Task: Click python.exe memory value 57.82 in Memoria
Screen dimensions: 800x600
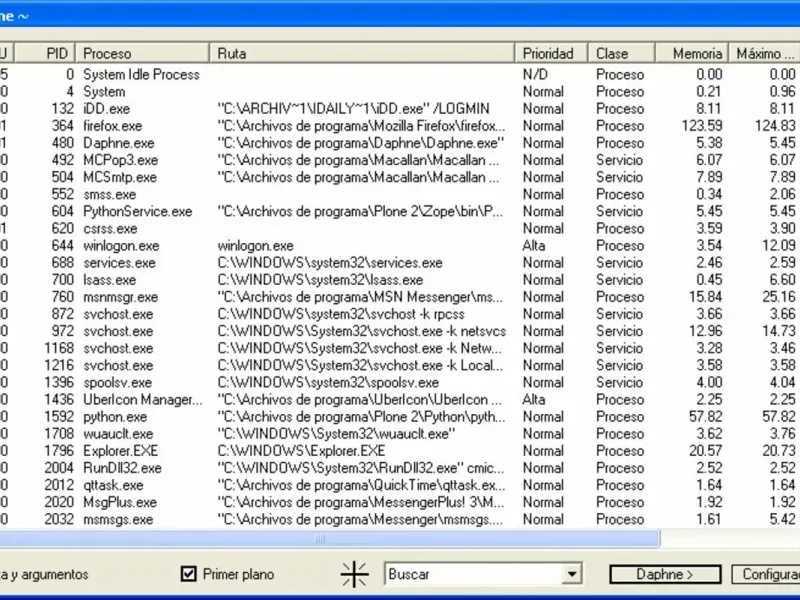Action: [x=706, y=417]
